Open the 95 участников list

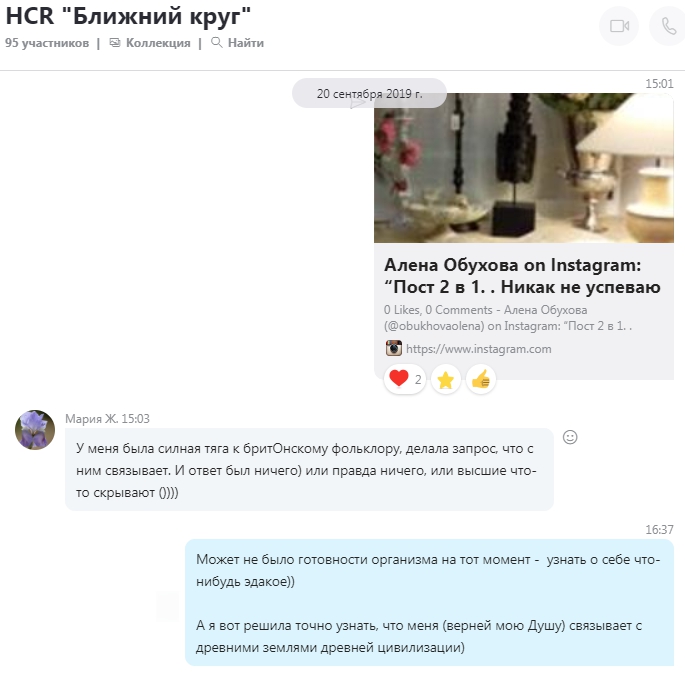pos(47,43)
